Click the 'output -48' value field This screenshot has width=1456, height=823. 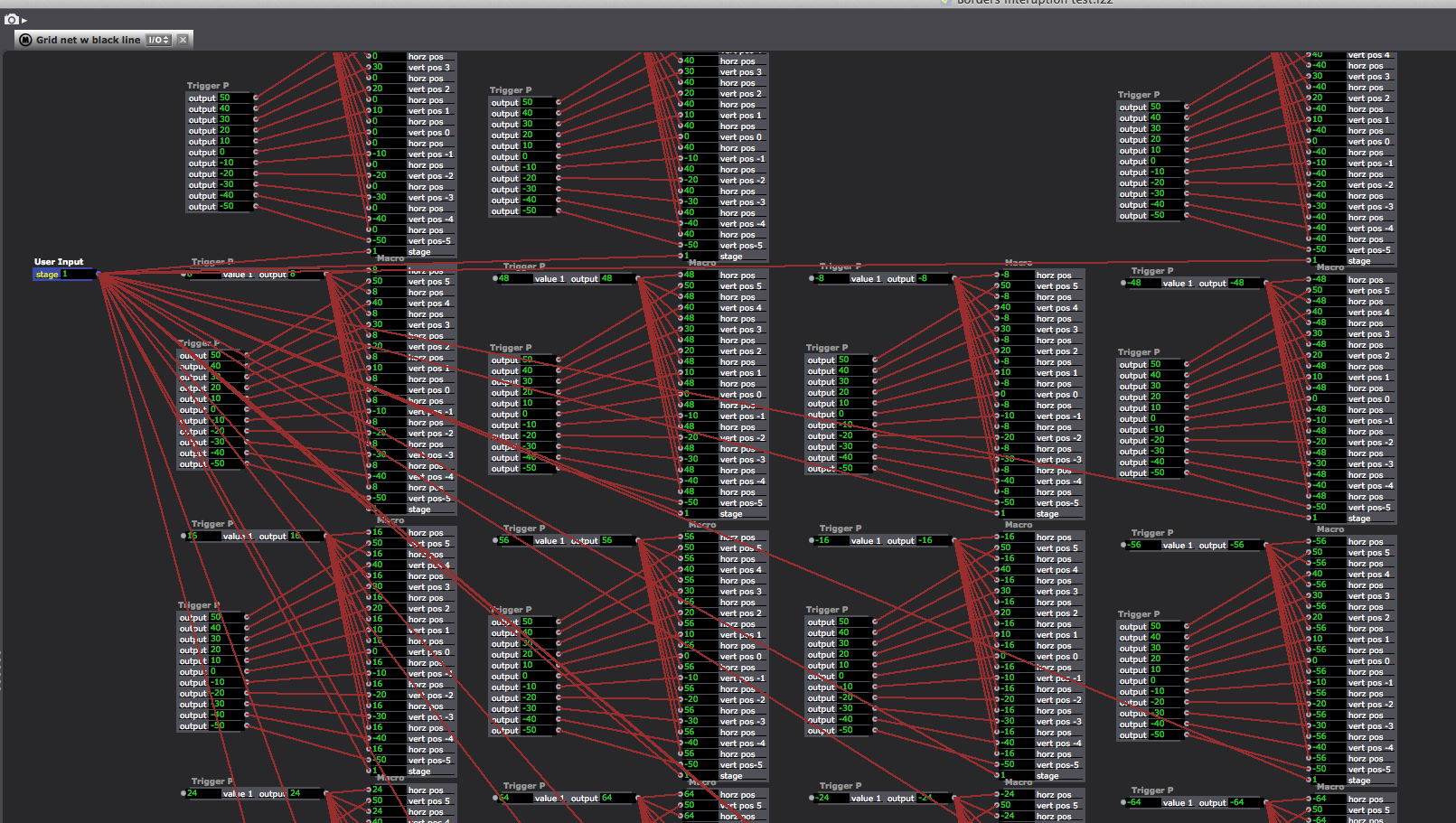[x=1245, y=283]
